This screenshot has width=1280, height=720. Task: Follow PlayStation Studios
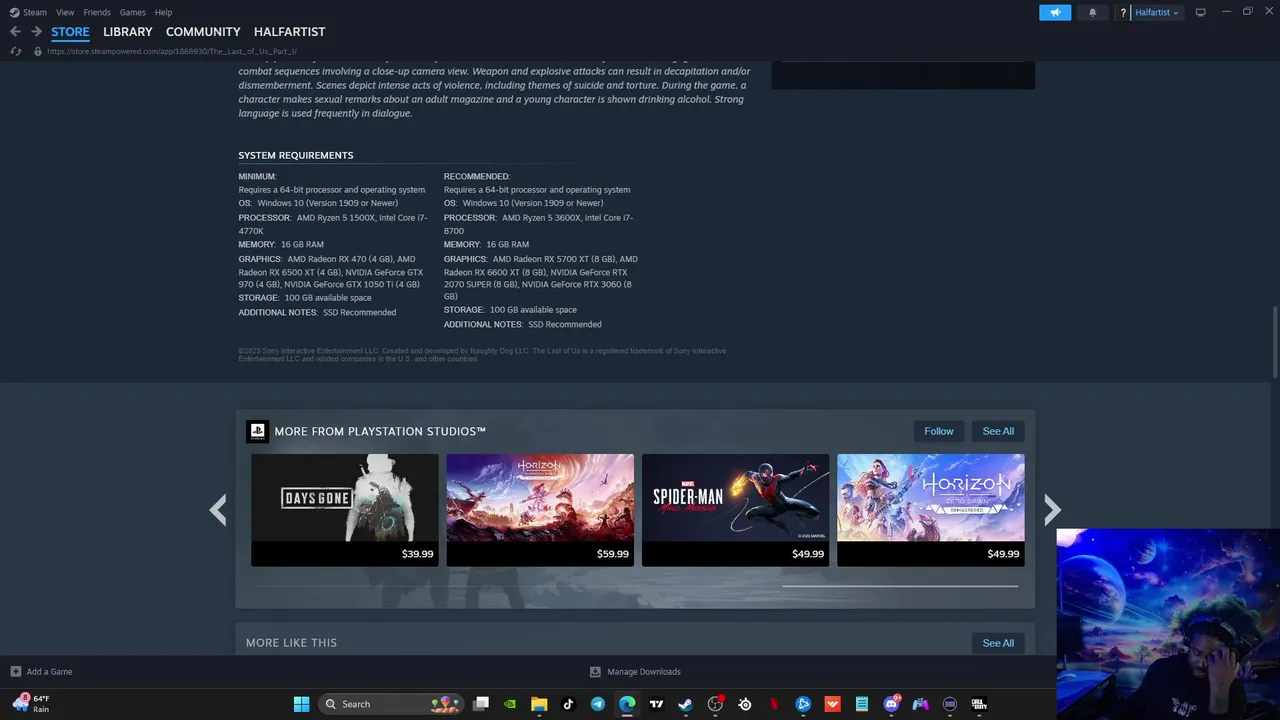(x=939, y=431)
